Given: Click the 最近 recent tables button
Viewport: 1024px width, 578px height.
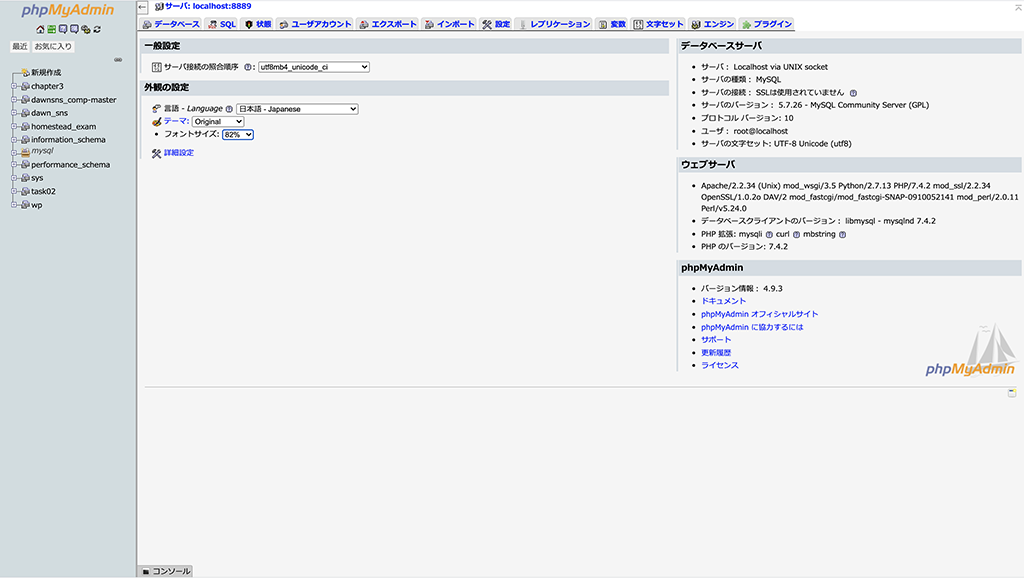Looking at the screenshot, I should [x=20, y=46].
